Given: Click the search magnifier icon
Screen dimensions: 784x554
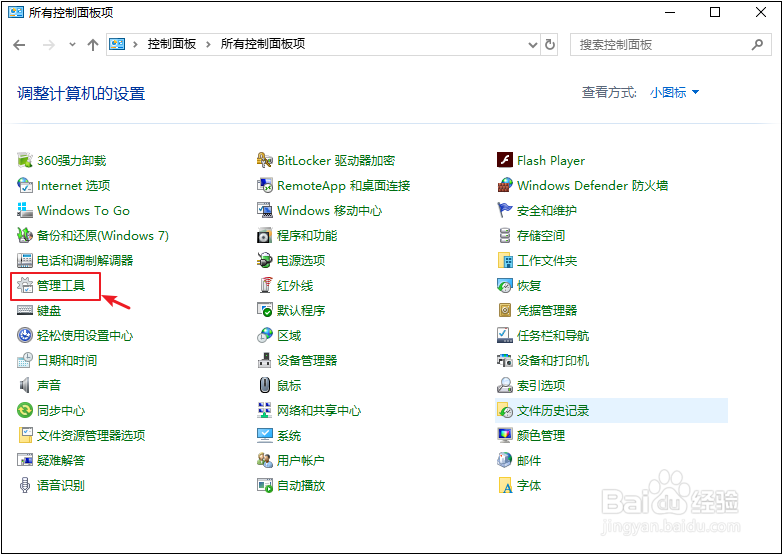Looking at the screenshot, I should tap(758, 44).
